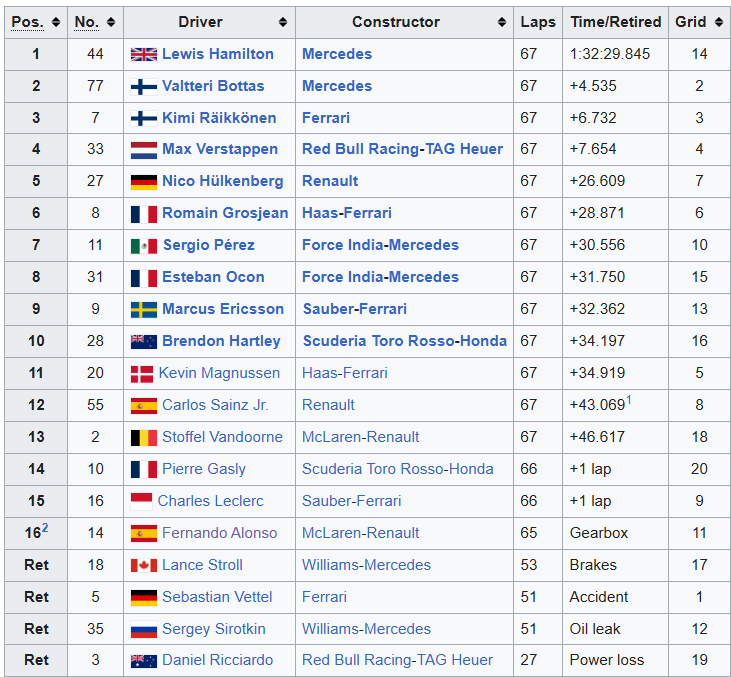Select the 1:32:29.845 time cell
Viewport: 731px width, 677px height.
coord(615,54)
